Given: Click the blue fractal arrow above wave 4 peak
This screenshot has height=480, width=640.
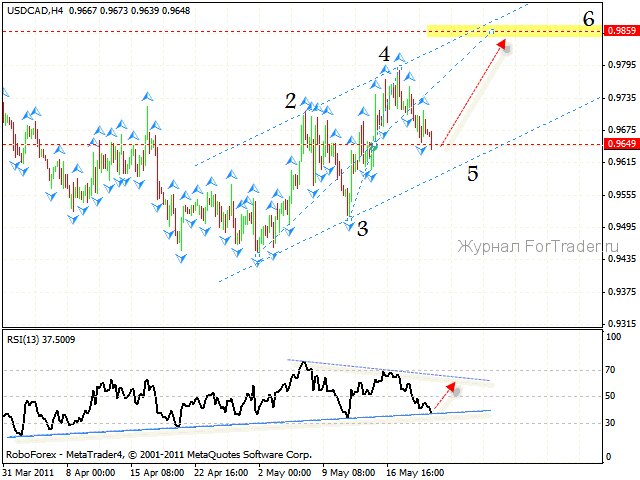Looking at the screenshot, I should click(x=399, y=58).
